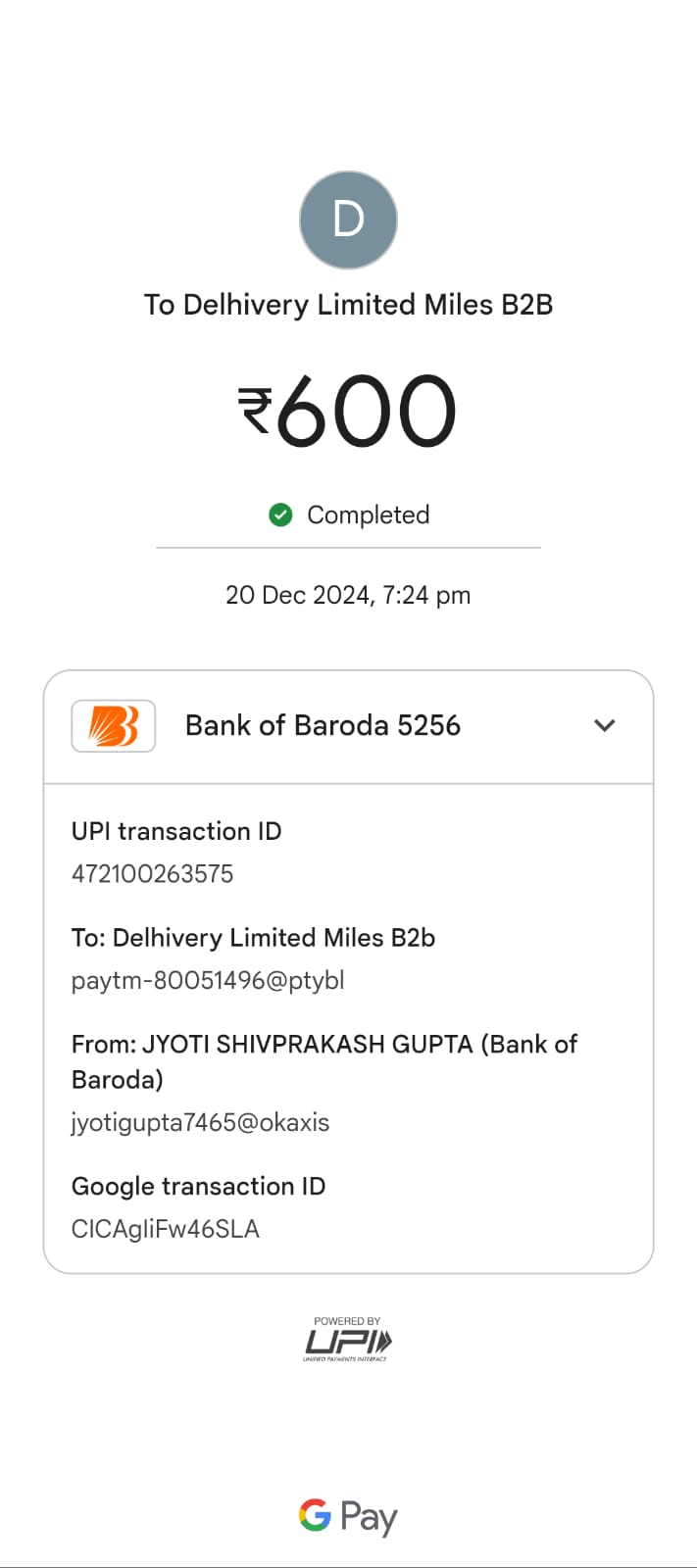Viewport: 697px width, 1568px height.
Task: Collapse details using the chevron arrow
Action: point(605,726)
